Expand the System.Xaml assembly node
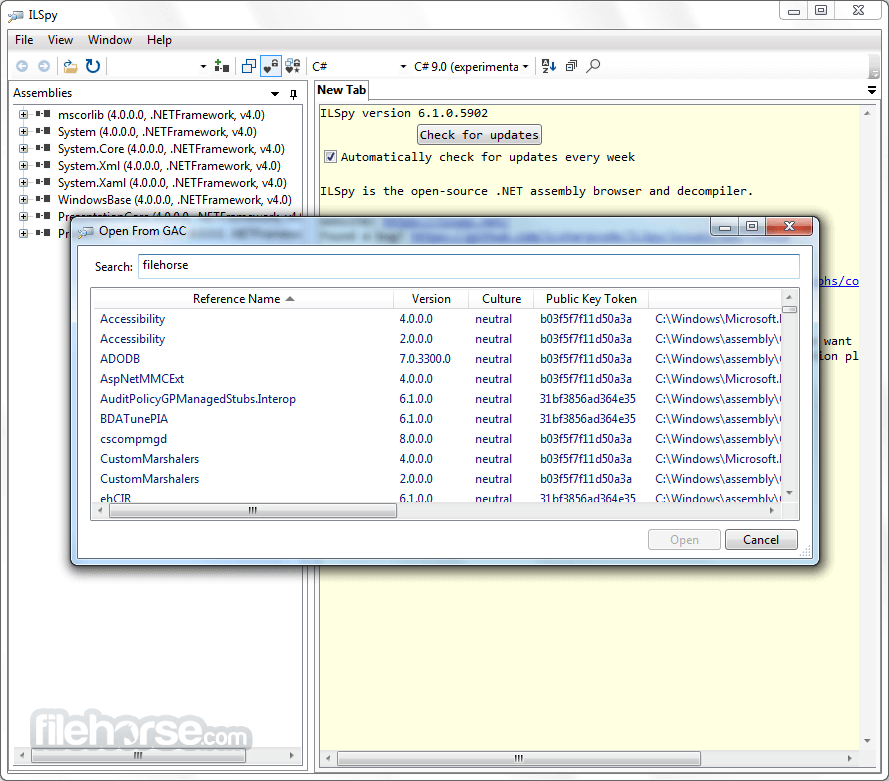889x781 pixels. (23, 182)
